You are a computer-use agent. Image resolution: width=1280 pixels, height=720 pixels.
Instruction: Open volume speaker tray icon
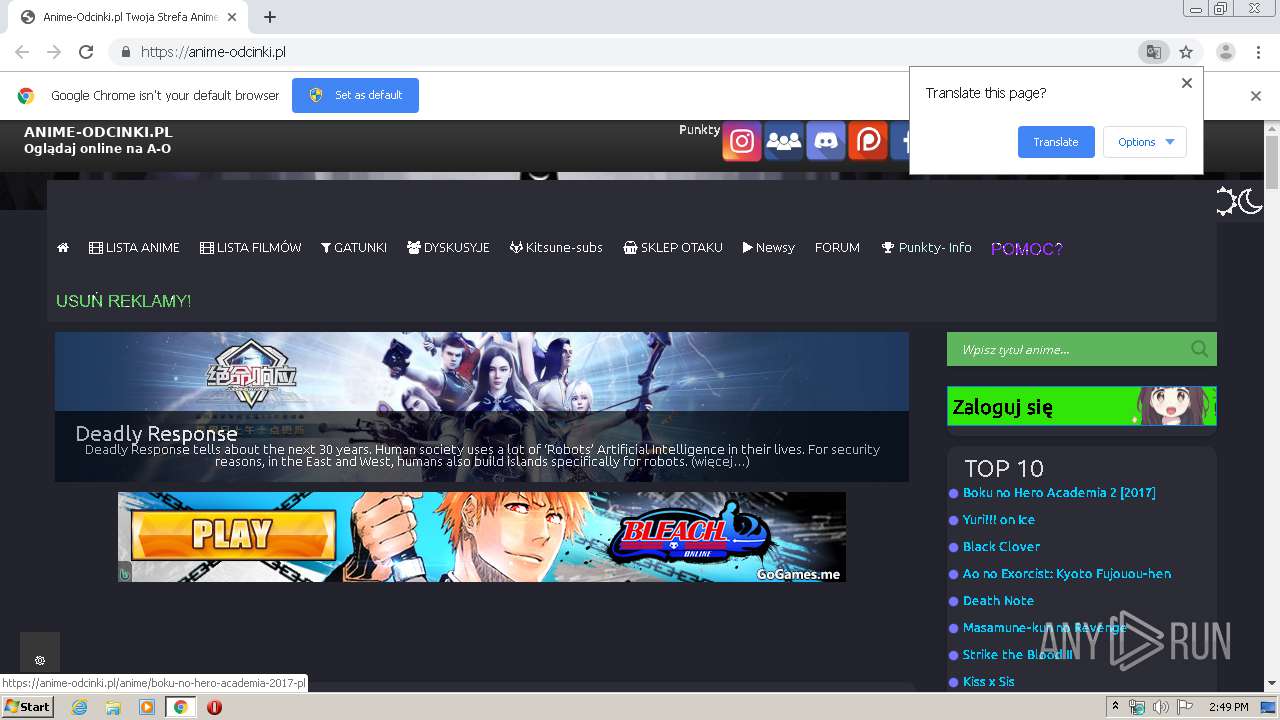click(x=1160, y=707)
